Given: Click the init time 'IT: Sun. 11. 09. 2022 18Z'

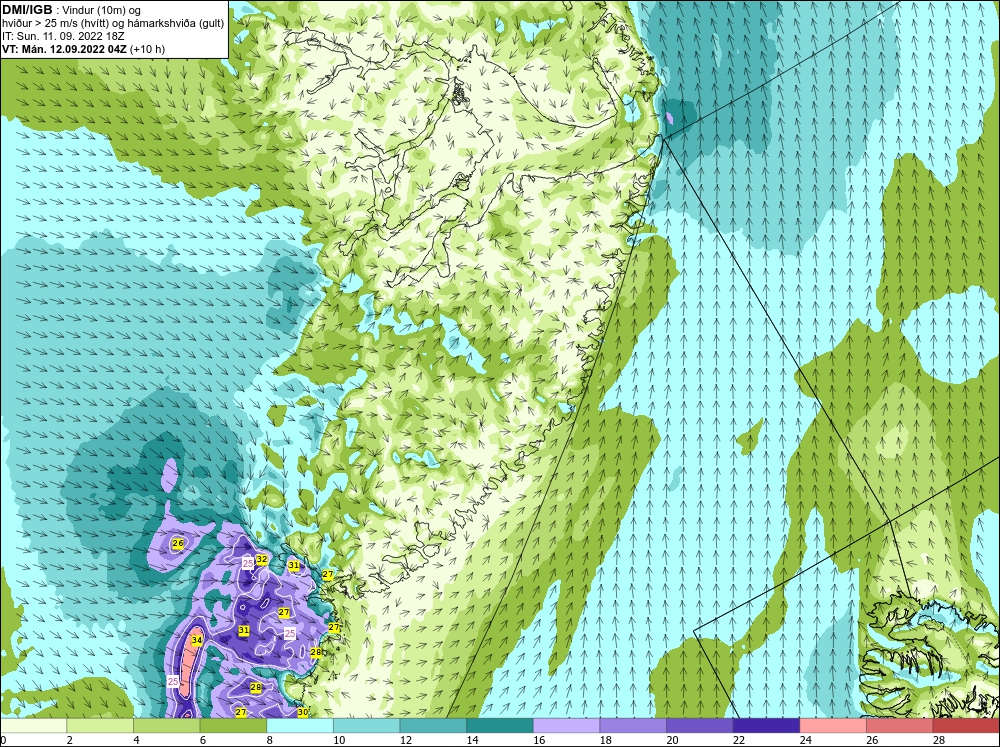Looking at the screenshot, I should click(63, 36).
